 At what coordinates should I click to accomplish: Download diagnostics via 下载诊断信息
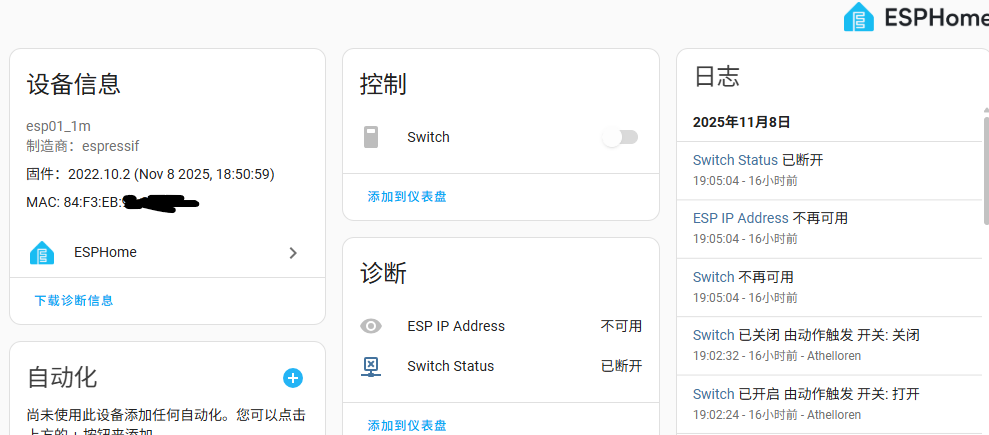coord(74,301)
